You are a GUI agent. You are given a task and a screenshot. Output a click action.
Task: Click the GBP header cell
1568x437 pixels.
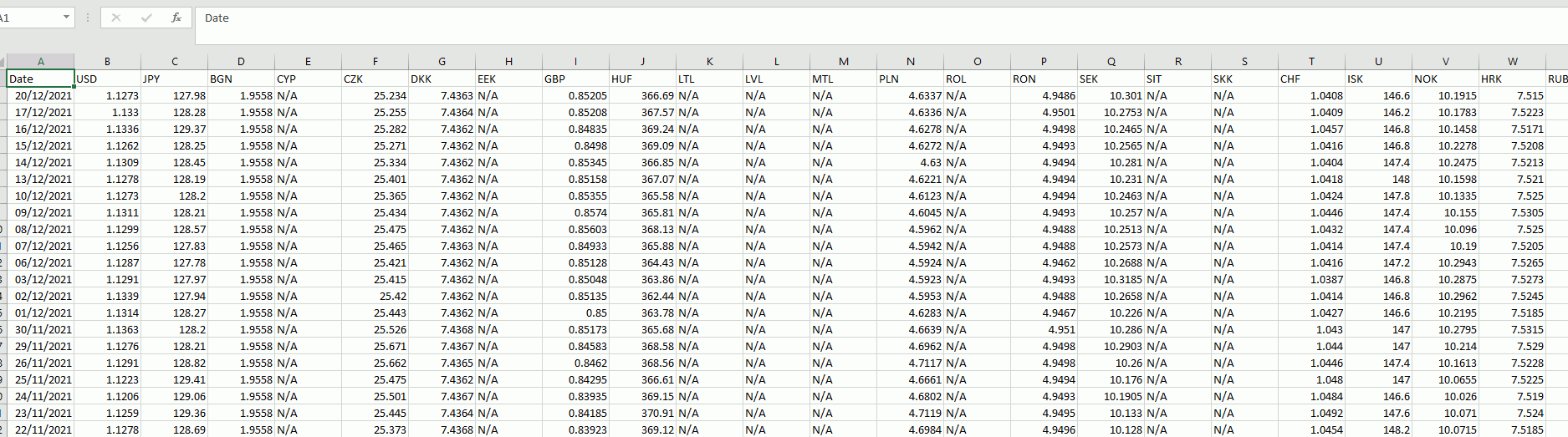tap(575, 79)
